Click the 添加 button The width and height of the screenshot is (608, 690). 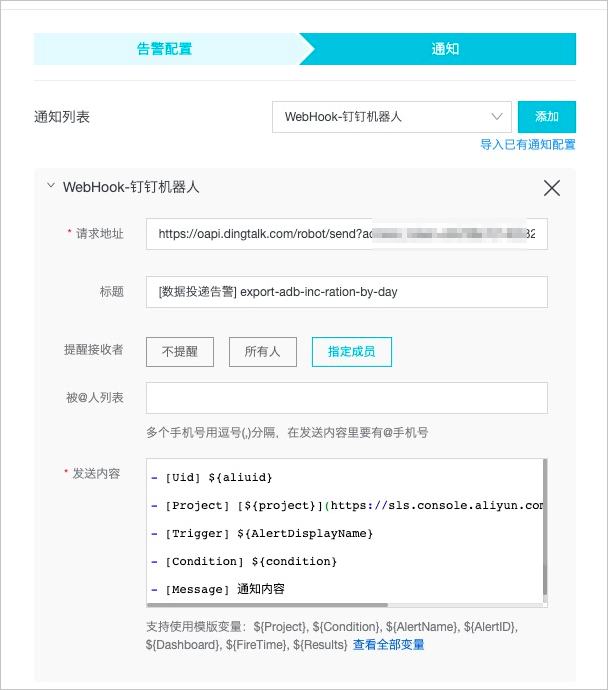[547, 117]
